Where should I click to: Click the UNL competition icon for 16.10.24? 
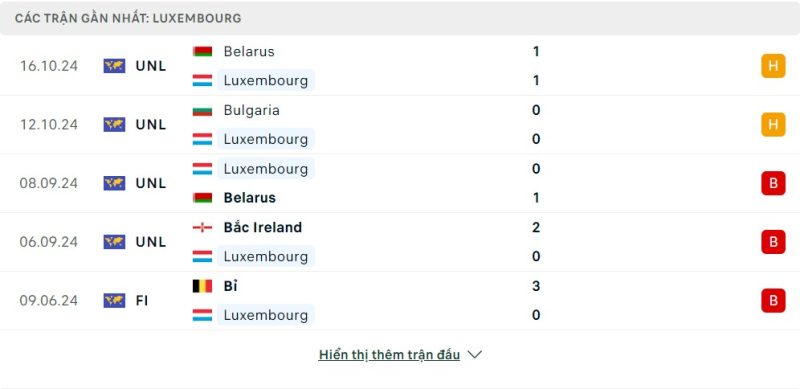114,66
